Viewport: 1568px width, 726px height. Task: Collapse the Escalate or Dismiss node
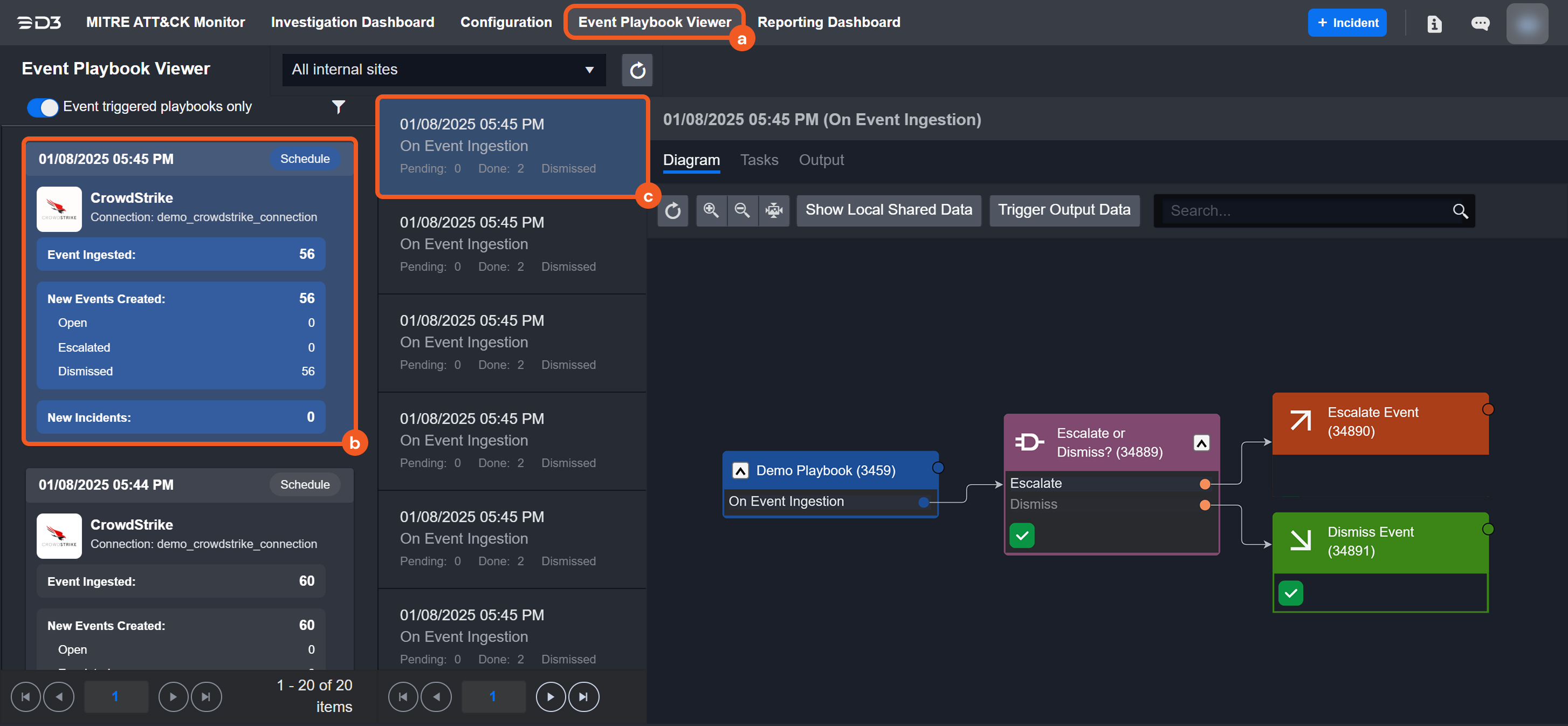pos(1200,443)
